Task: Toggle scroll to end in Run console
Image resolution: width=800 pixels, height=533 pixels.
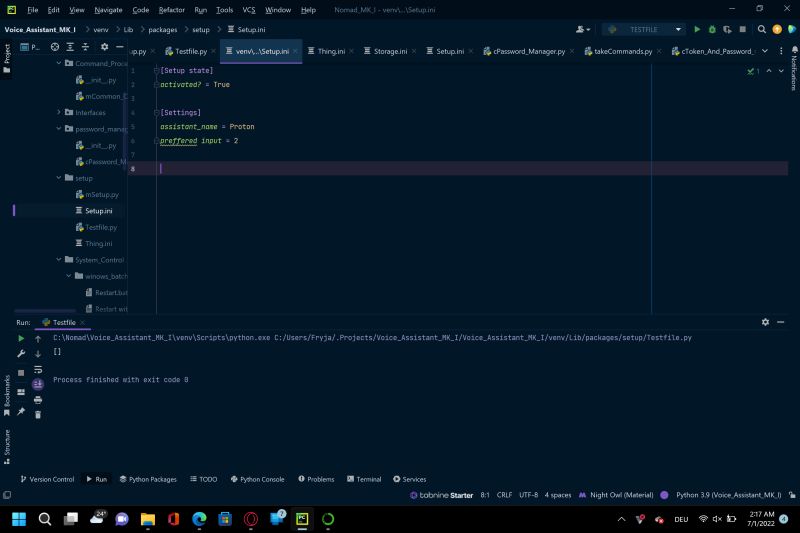Action: (38, 384)
